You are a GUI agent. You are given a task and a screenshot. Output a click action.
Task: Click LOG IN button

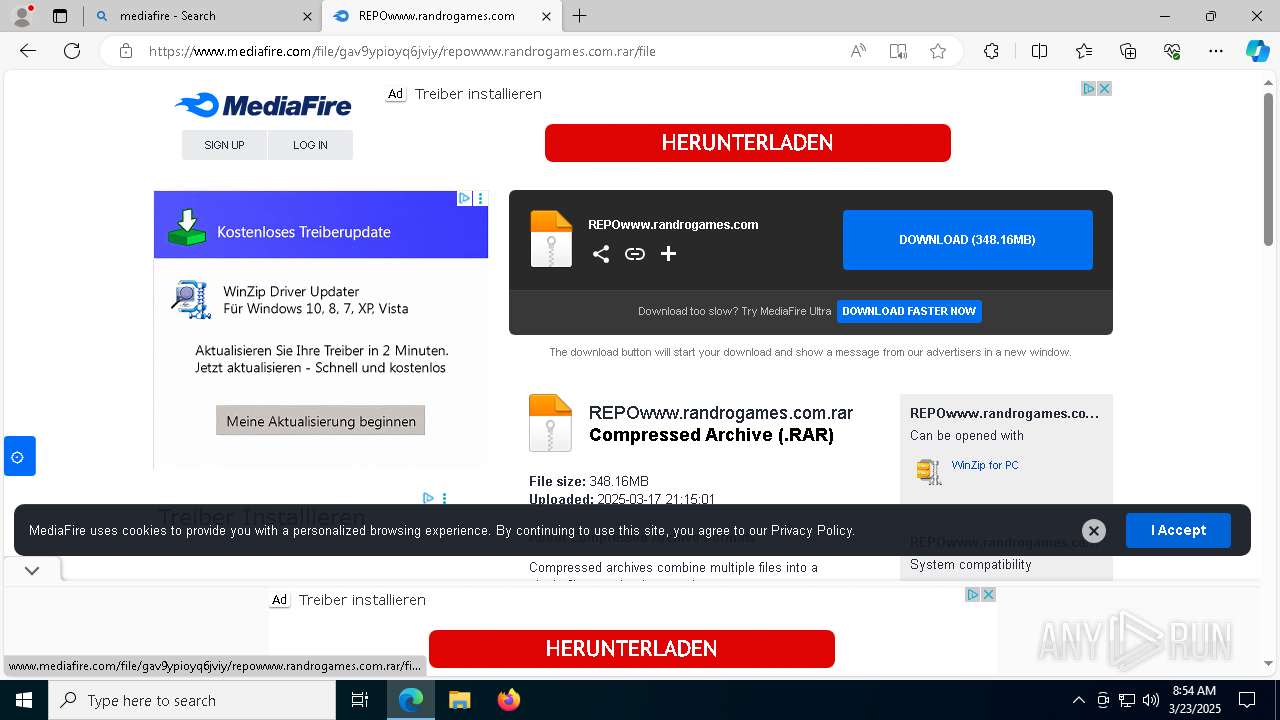(x=310, y=145)
